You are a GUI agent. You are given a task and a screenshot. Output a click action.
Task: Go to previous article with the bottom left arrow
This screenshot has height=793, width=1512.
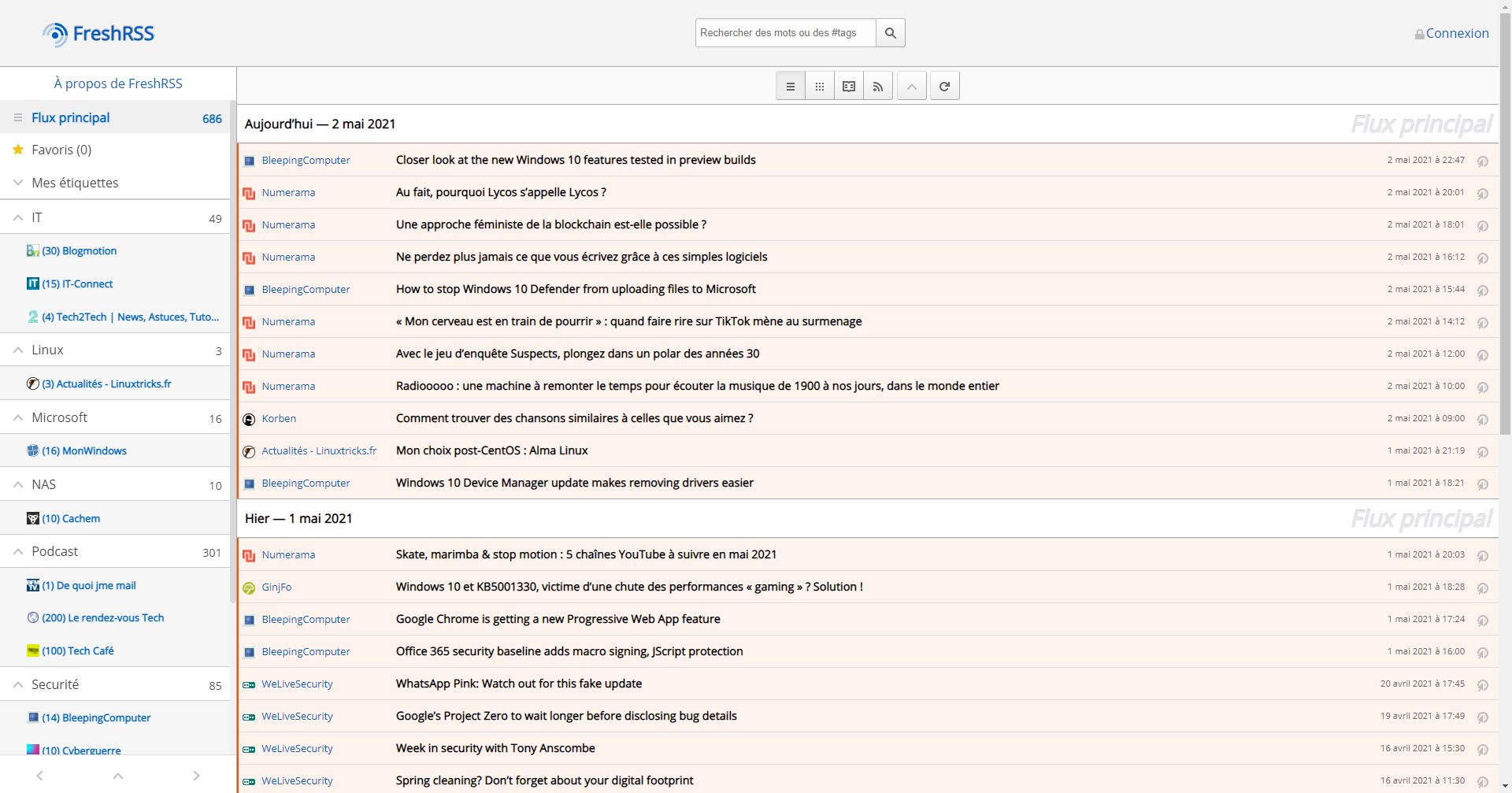tap(39, 776)
